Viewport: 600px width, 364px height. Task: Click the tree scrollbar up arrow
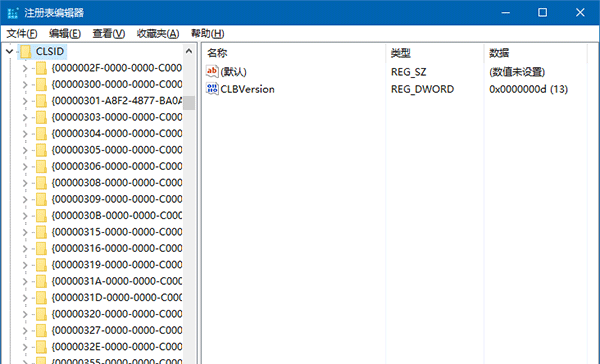pos(189,51)
